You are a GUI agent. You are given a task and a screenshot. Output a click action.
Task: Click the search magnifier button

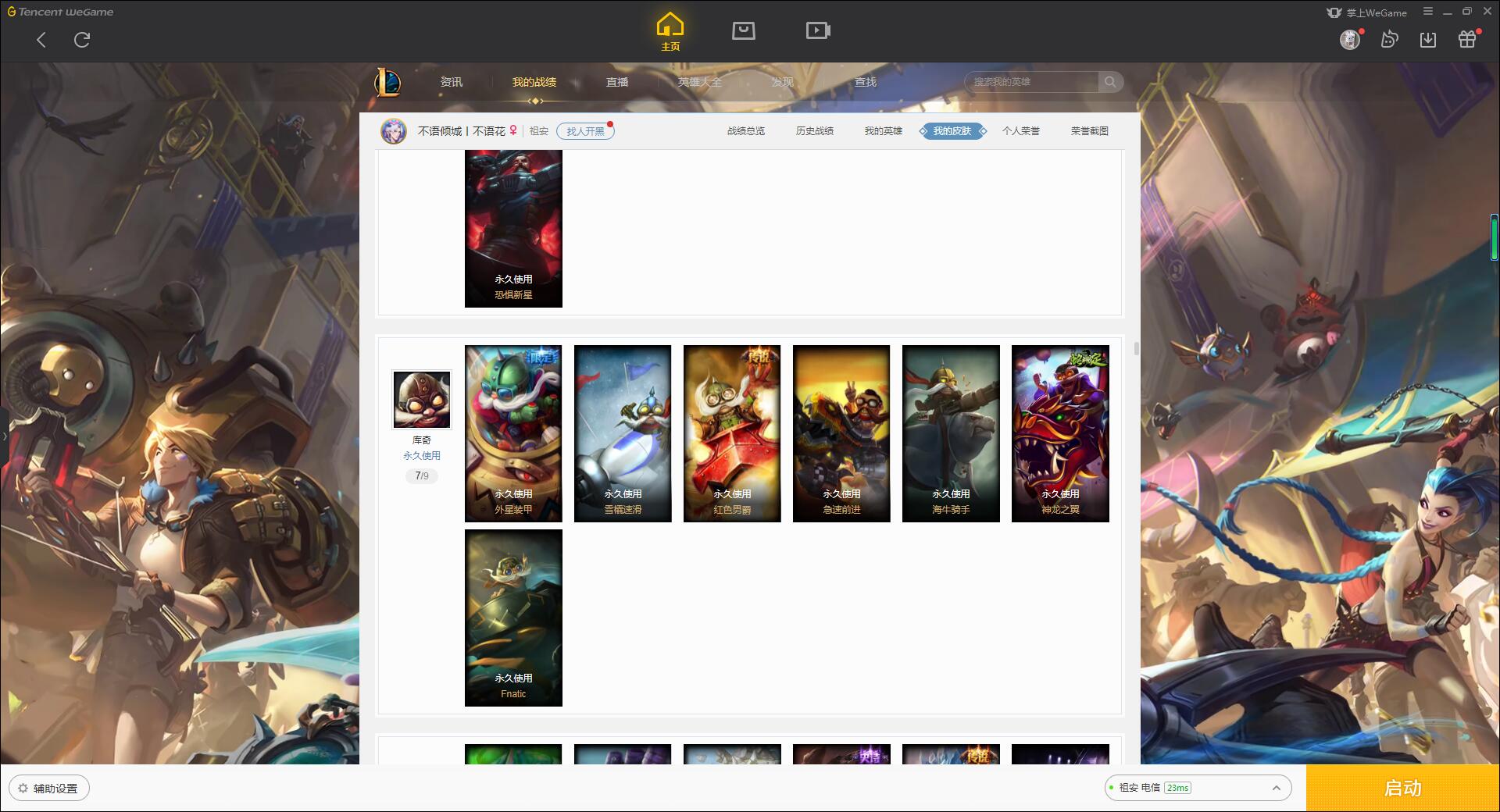[x=1110, y=82]
